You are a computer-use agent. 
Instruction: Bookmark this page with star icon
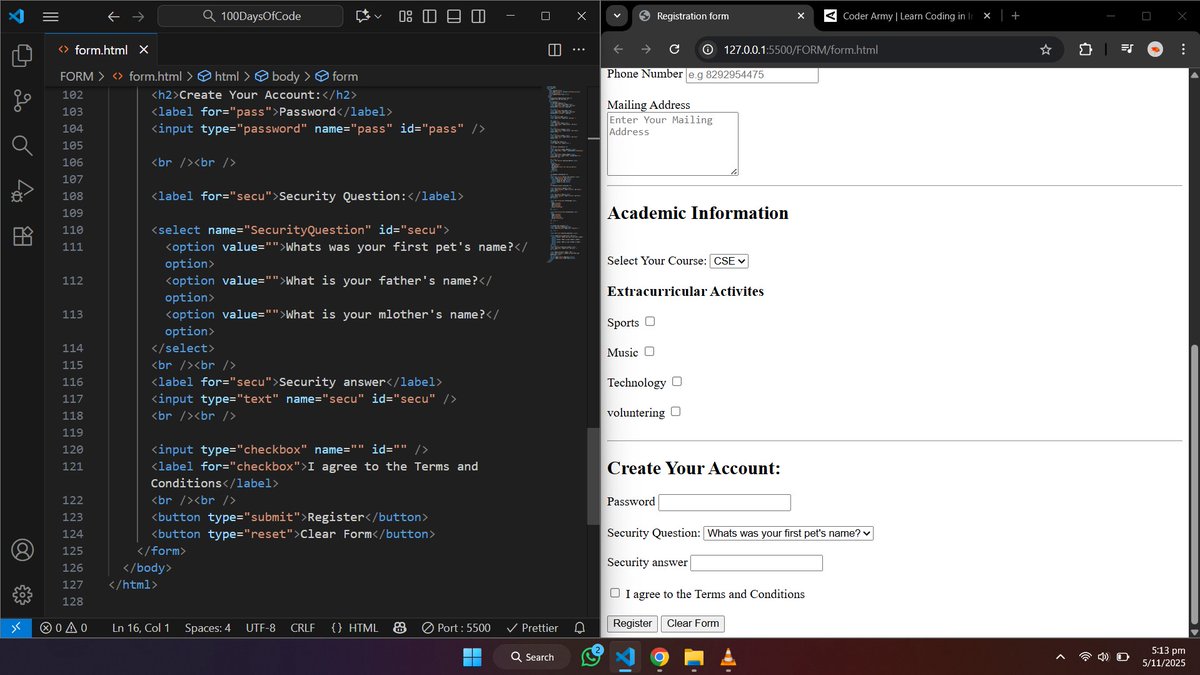click(1046, 50)
